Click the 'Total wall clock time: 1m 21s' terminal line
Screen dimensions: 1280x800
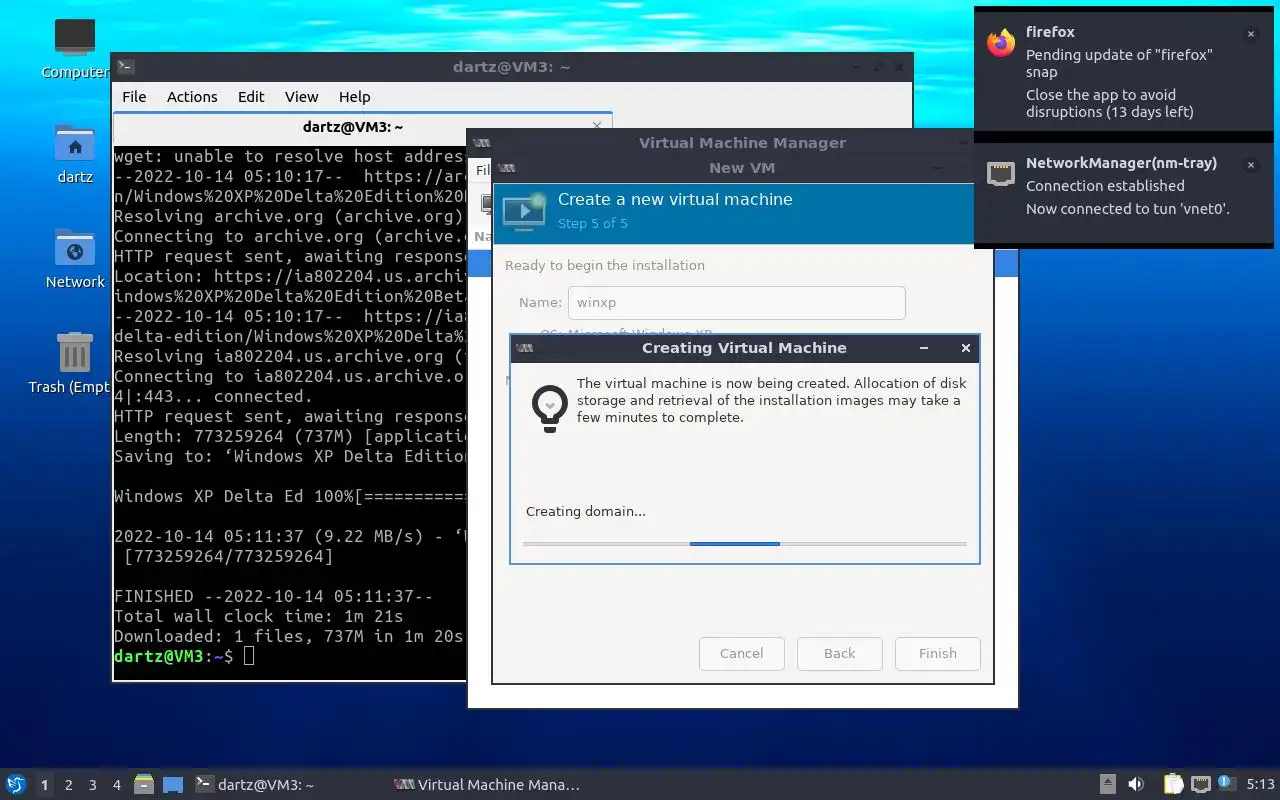[x=259, y=616]
